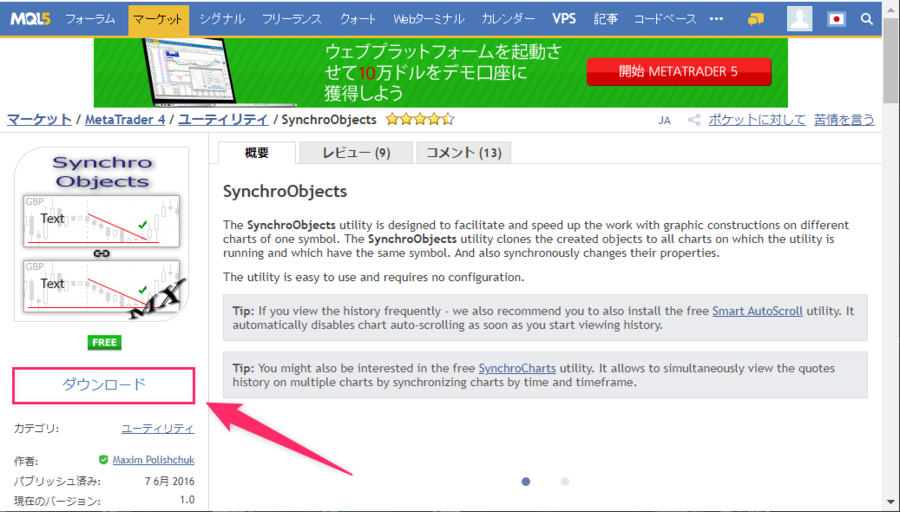Image resolution: width=900 pixels, height=512 pixels.
Task: Click the MQL5 logo
Action: 30,19
